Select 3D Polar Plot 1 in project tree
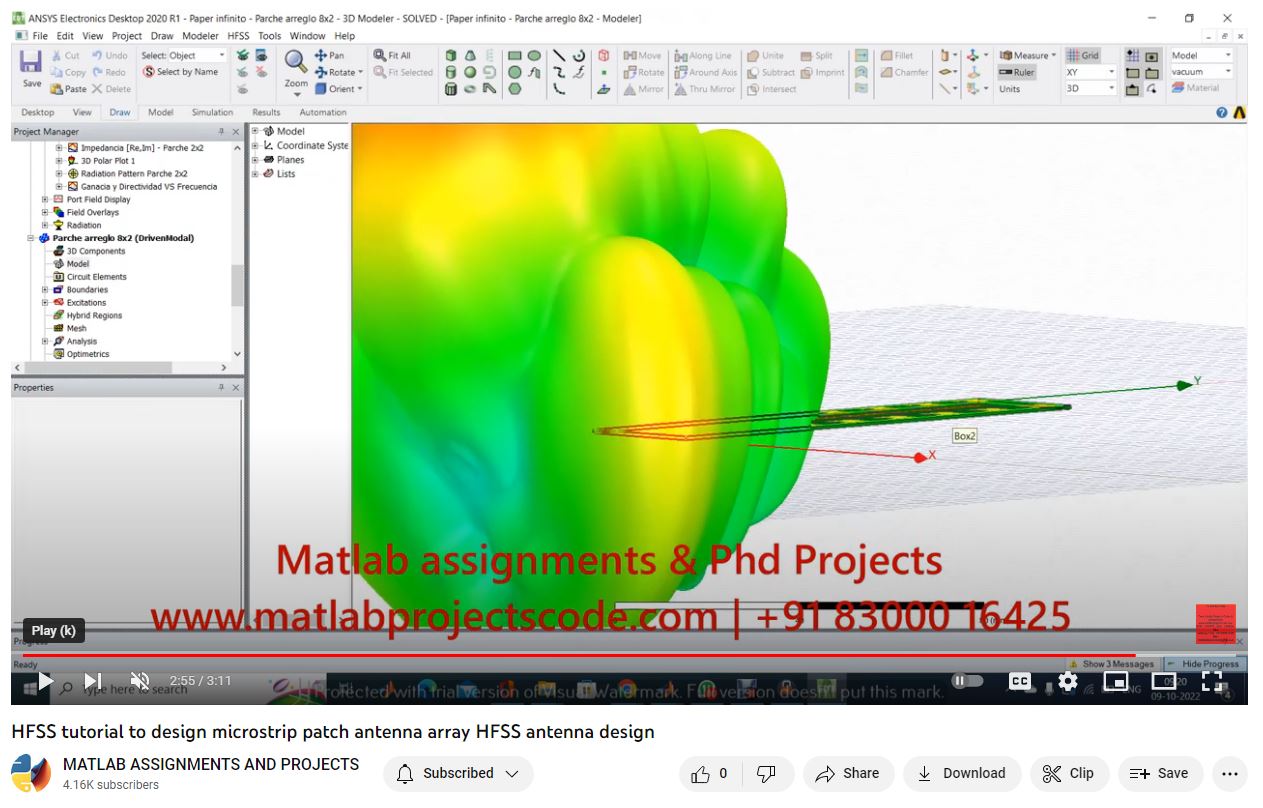The image size is (1263, 808). [107, 161]
